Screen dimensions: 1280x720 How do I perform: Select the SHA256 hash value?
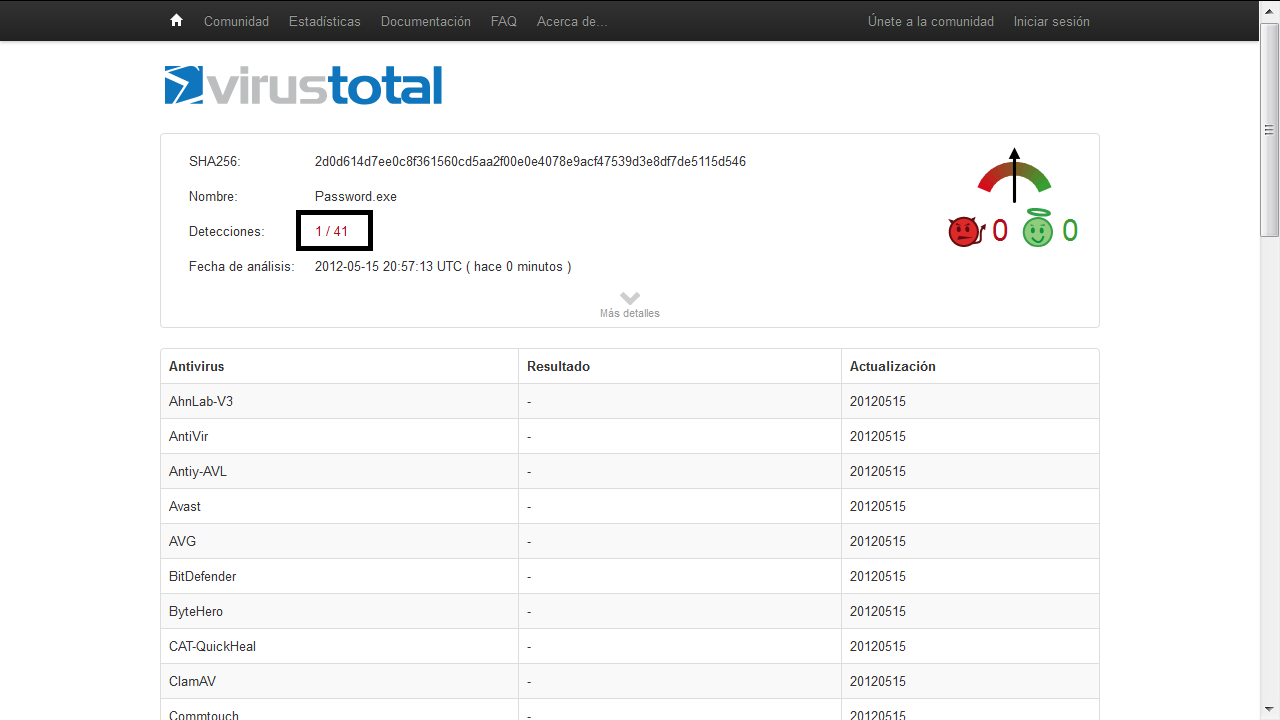pos(530,161)
